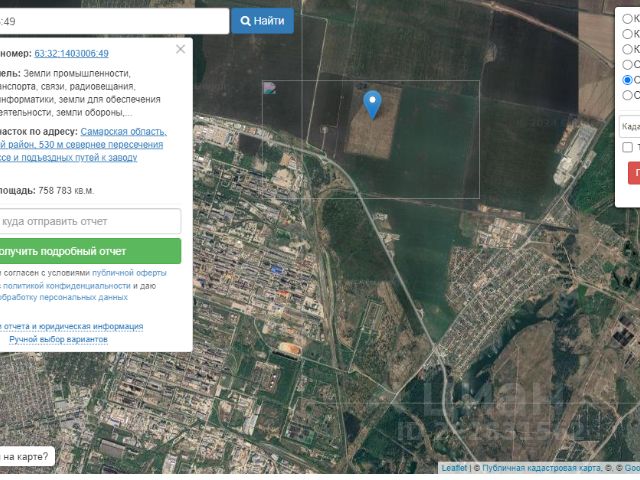
Task: Click Ручной выбор вариантов link
Action: [58, 339]
